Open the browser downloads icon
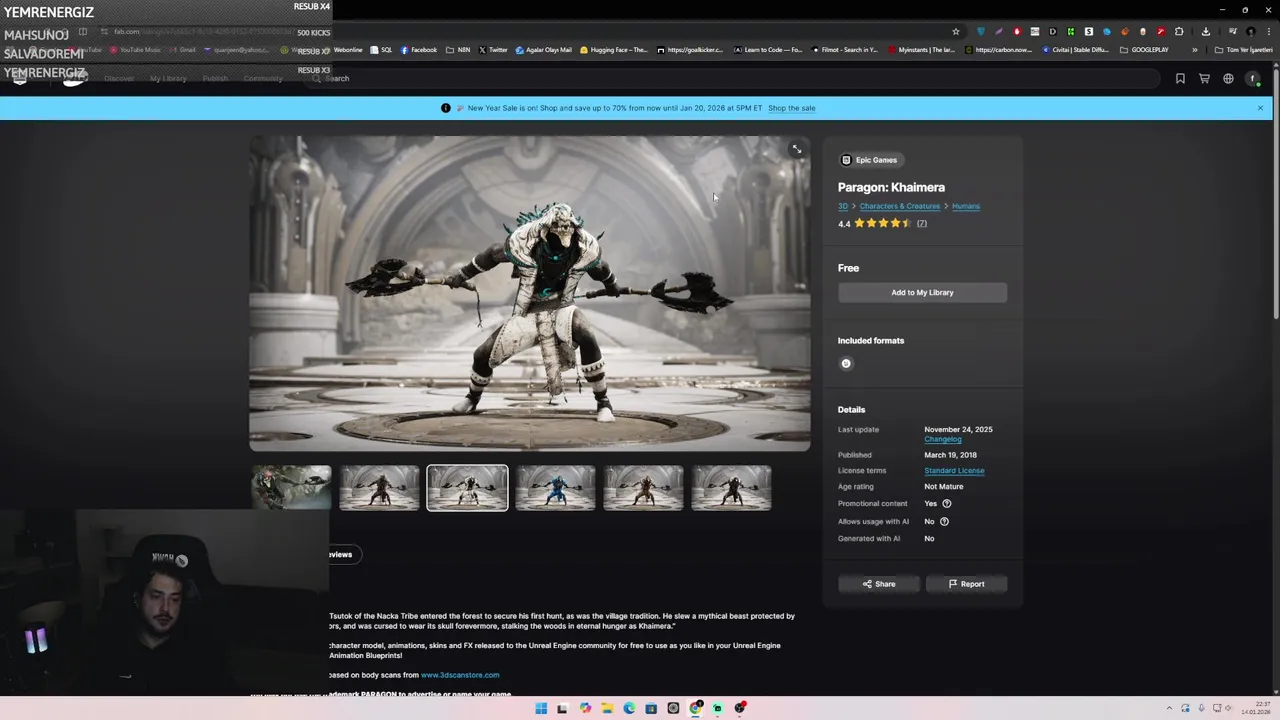Image resolution: width=1280 pixels, height=720 pixels. pos(1206,32)
